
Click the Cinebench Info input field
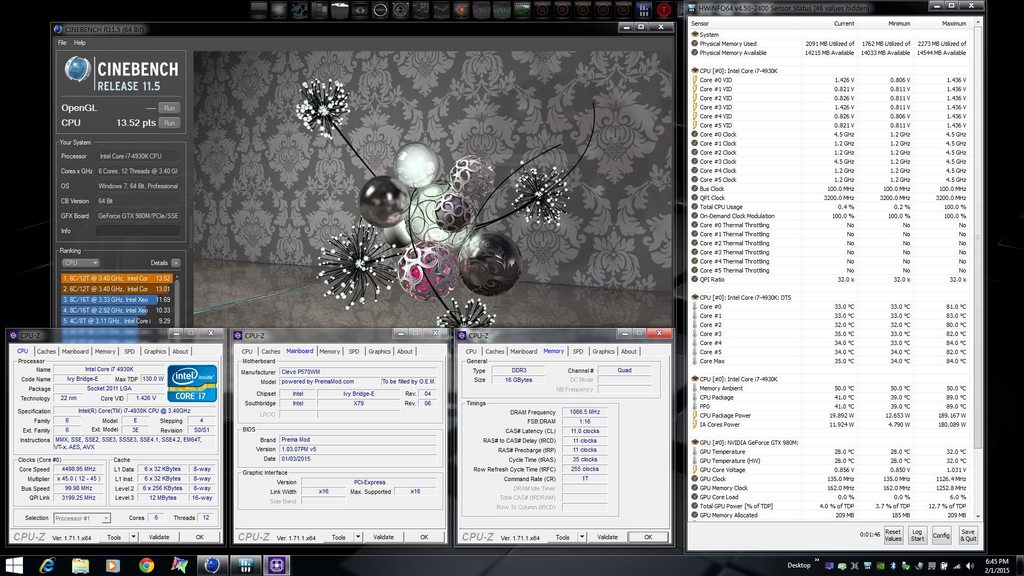pyautogui.click(x=138, y=229)
